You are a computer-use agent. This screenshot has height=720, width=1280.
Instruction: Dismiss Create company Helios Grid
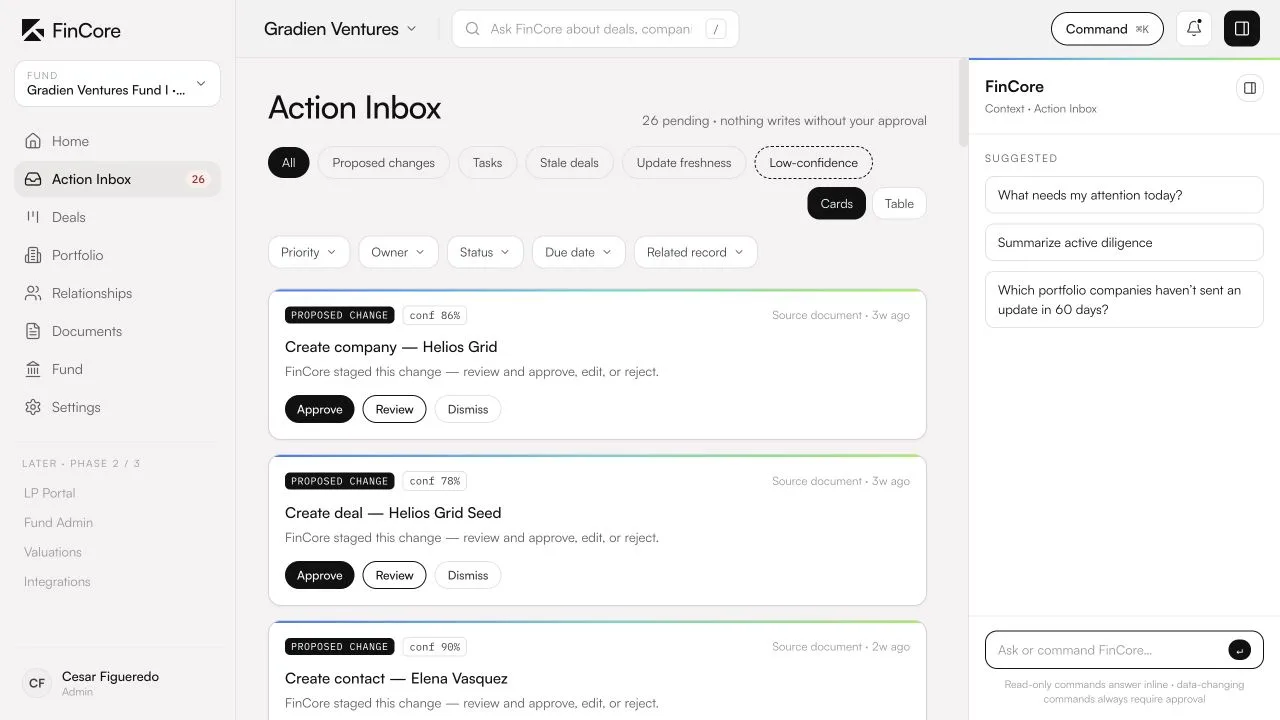click(x=468, y=409)
